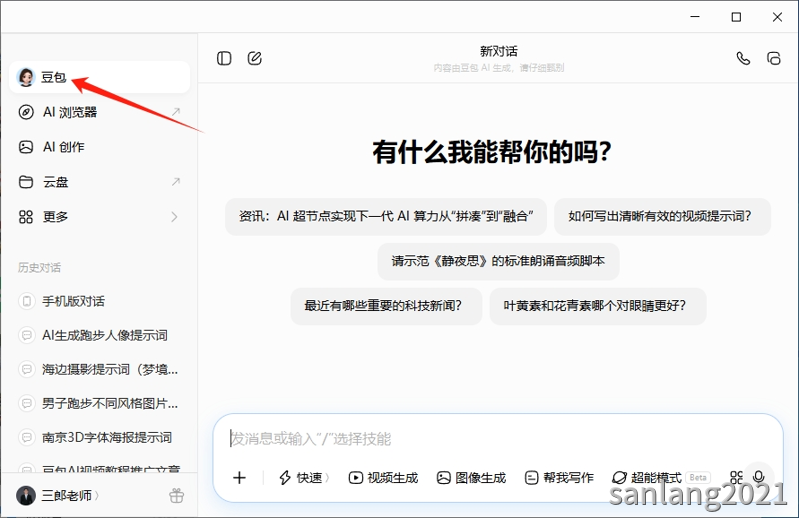Enable 超能模式 Beta
Screen dimensions: 799x518
click(x=660, y=478)
